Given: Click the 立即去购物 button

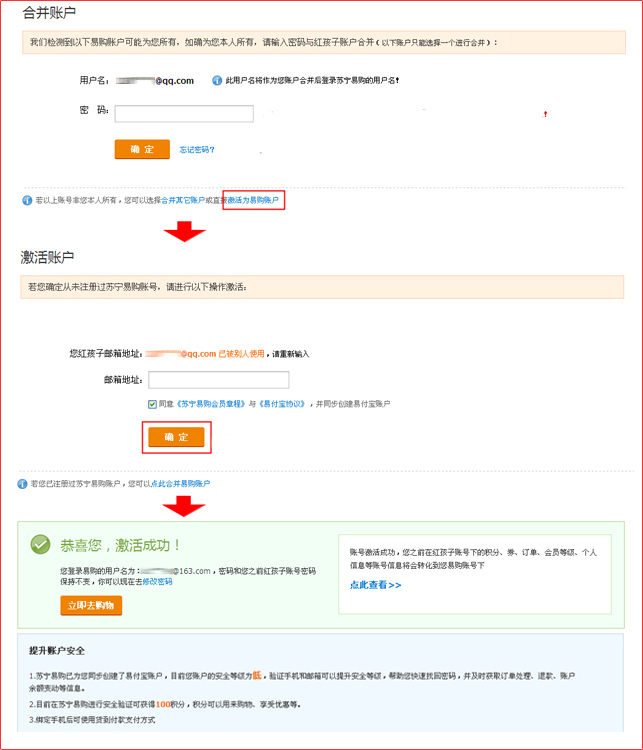Looking at the screenshot, I should pos(91,605).
